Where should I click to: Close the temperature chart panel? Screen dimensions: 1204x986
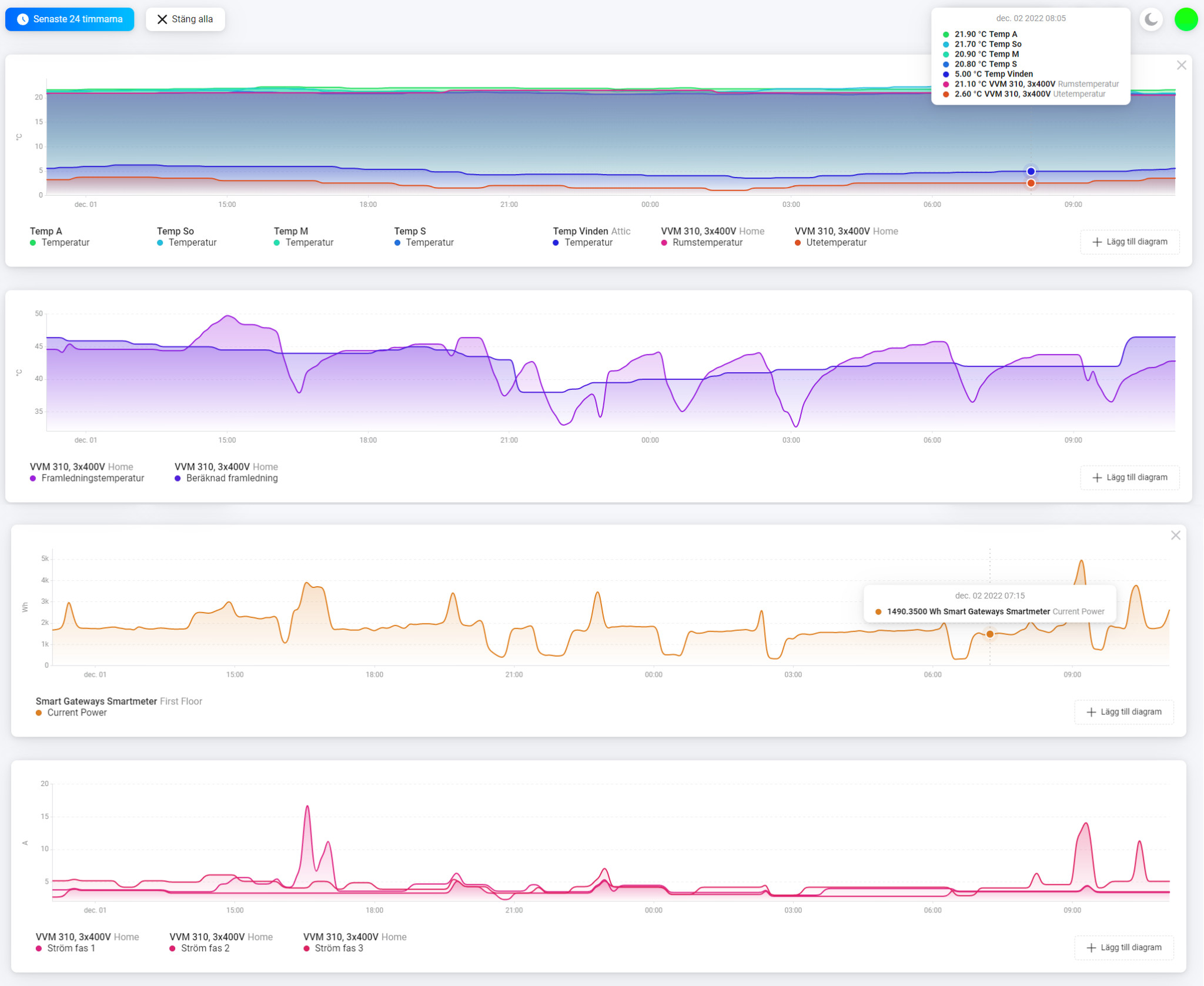click(x=1181, y=65)
